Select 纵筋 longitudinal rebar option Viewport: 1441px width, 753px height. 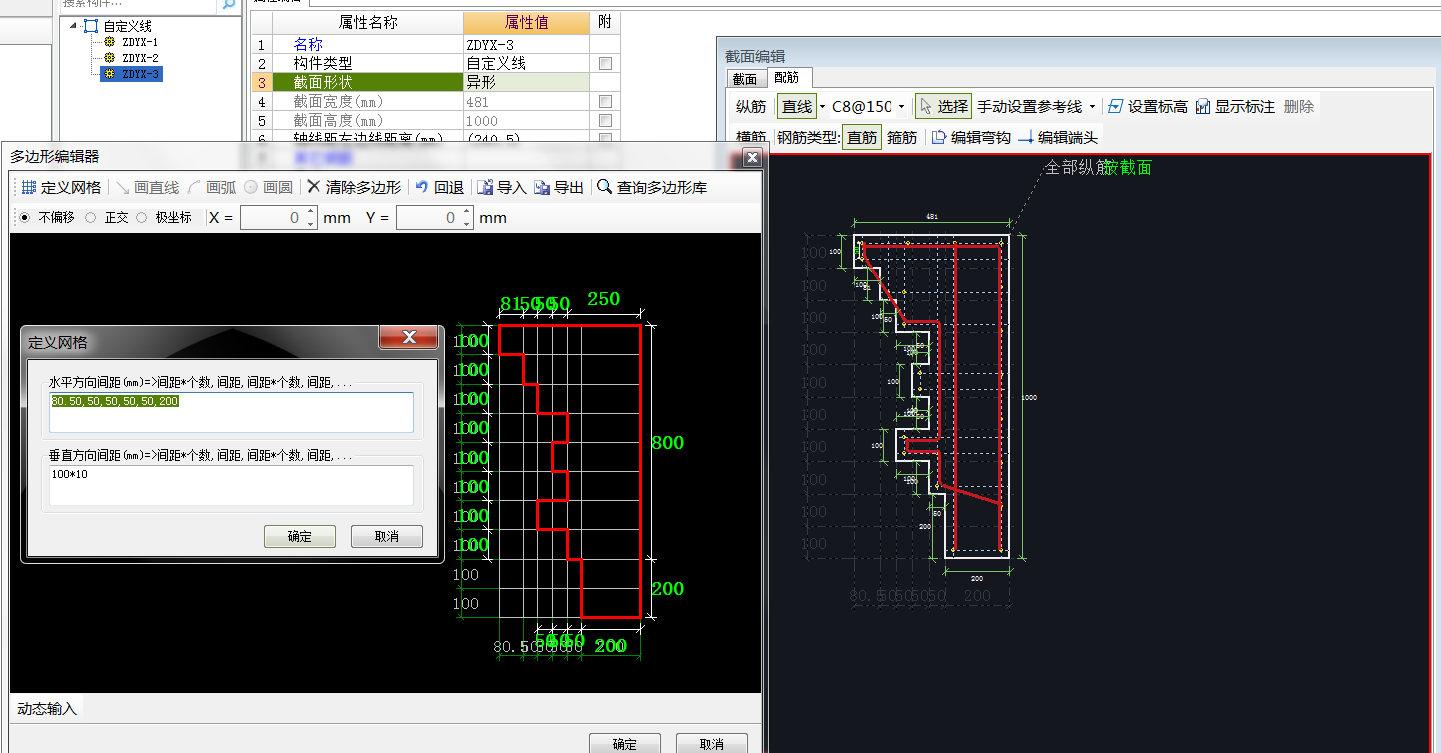tap(751, 107)
